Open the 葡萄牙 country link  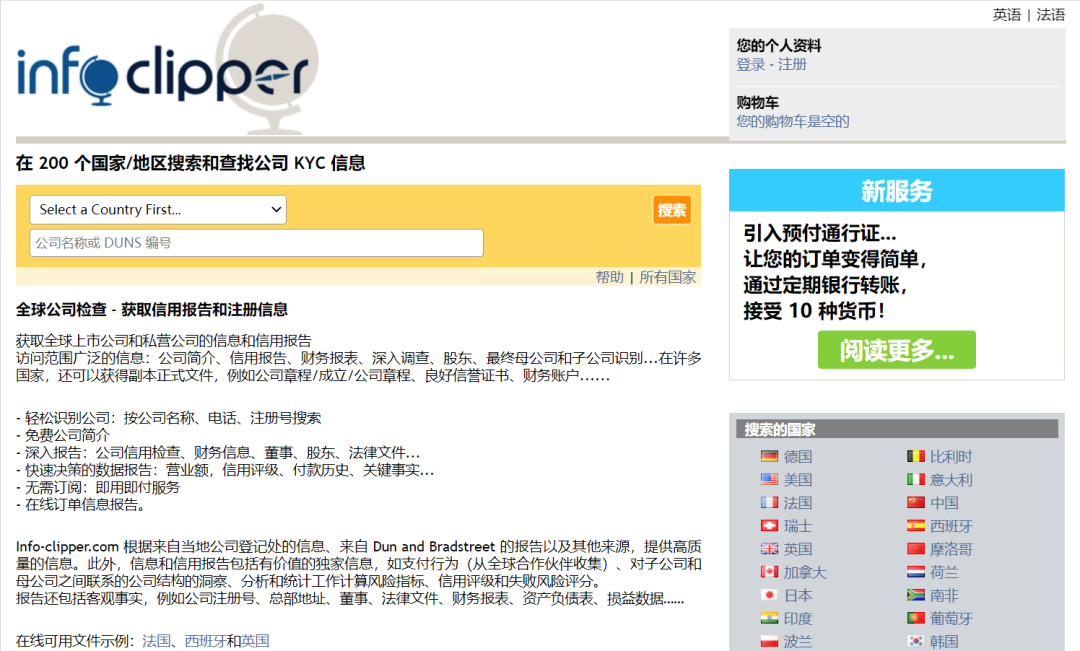[951, 619]
